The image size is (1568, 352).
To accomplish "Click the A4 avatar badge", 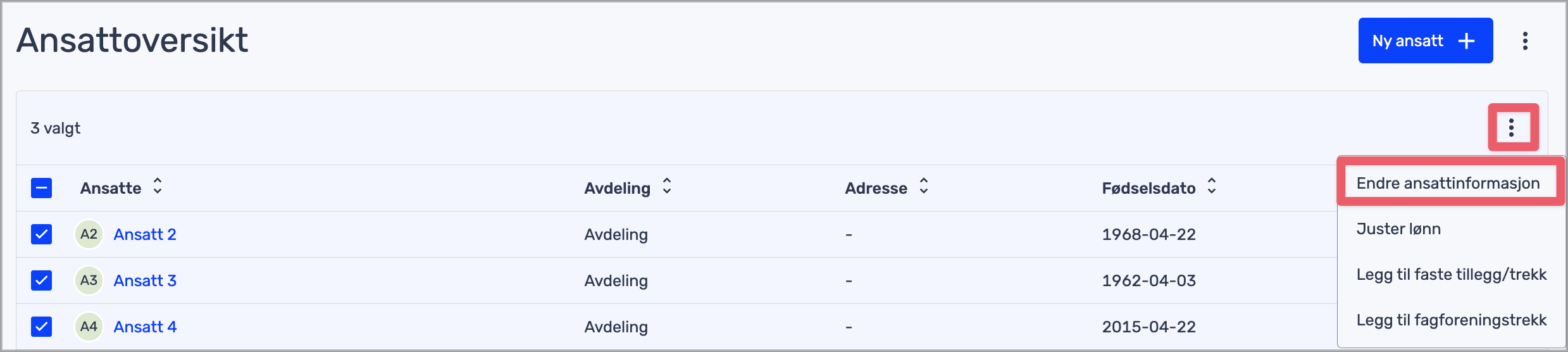I will pyautogui.click(x=89, y=327).
